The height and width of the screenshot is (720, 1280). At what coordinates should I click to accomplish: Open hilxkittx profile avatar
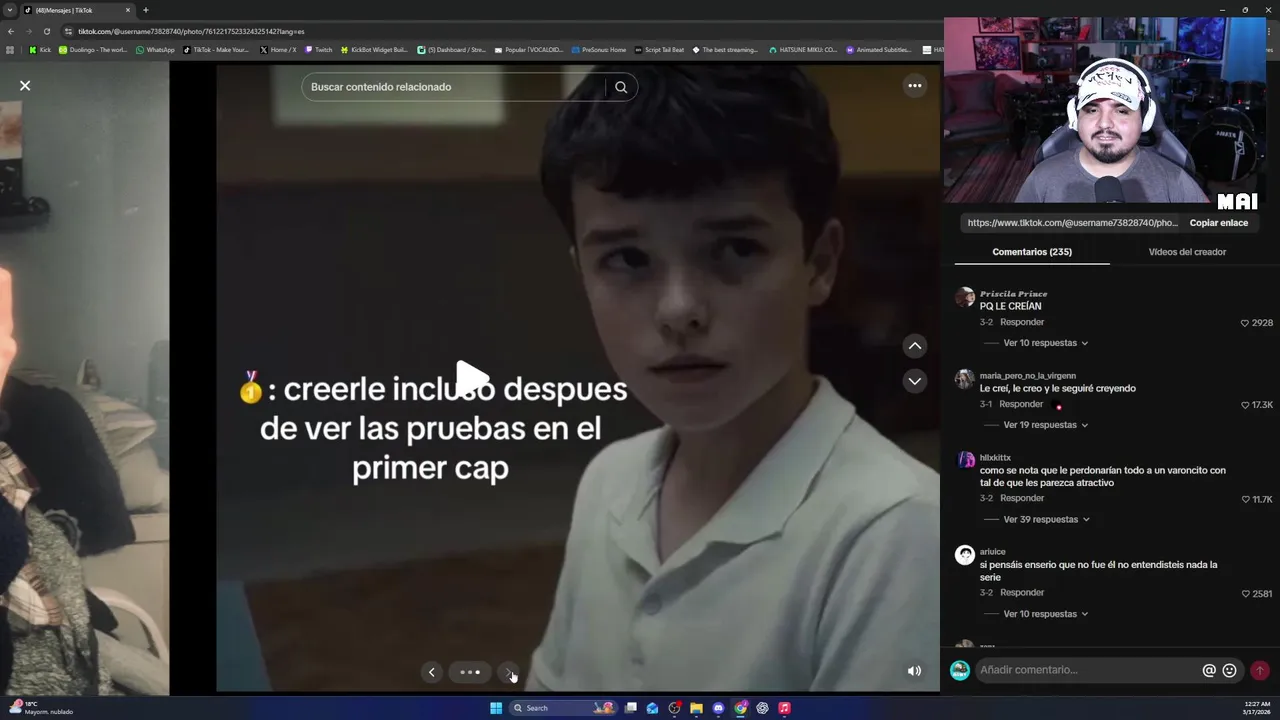click(965, 460)
